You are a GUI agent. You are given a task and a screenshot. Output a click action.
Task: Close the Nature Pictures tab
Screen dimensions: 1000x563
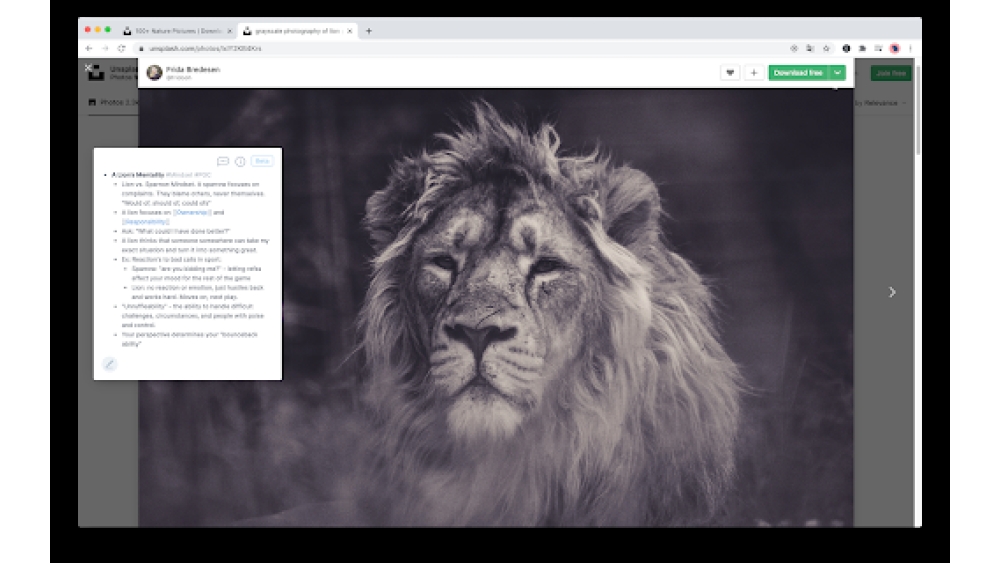[x=230, y=31]
